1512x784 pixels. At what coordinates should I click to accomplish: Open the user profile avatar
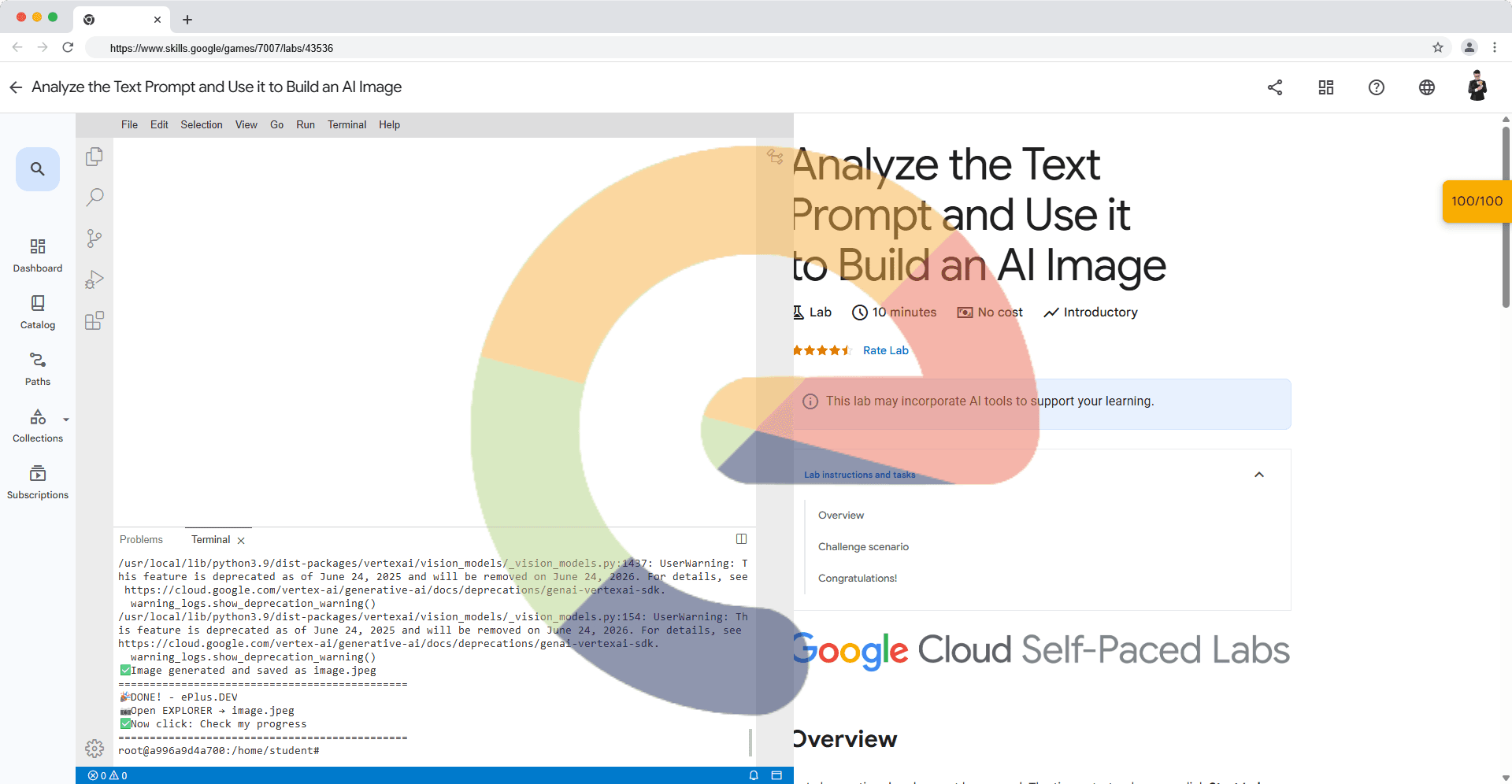[1477, 86]
